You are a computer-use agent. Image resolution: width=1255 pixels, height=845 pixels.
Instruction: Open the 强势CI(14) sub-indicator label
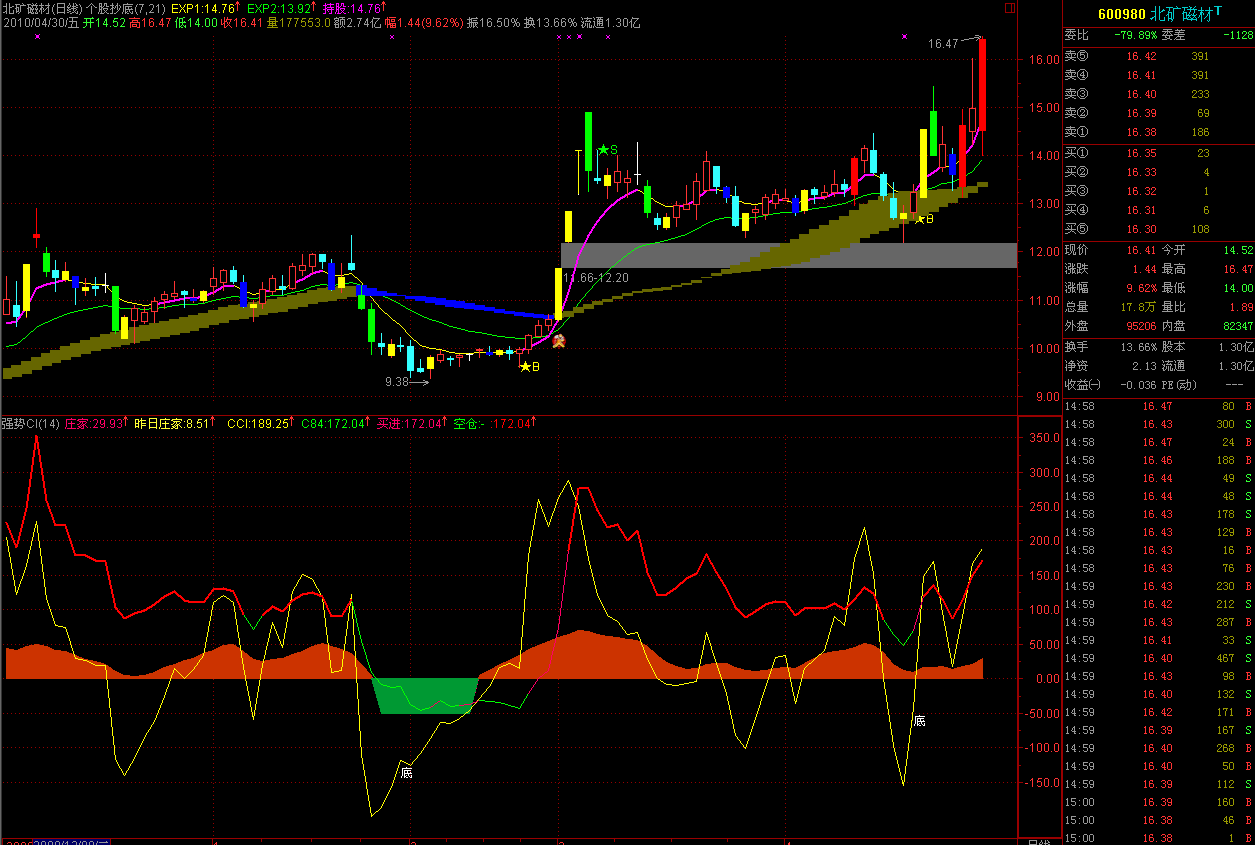[31, 423]
